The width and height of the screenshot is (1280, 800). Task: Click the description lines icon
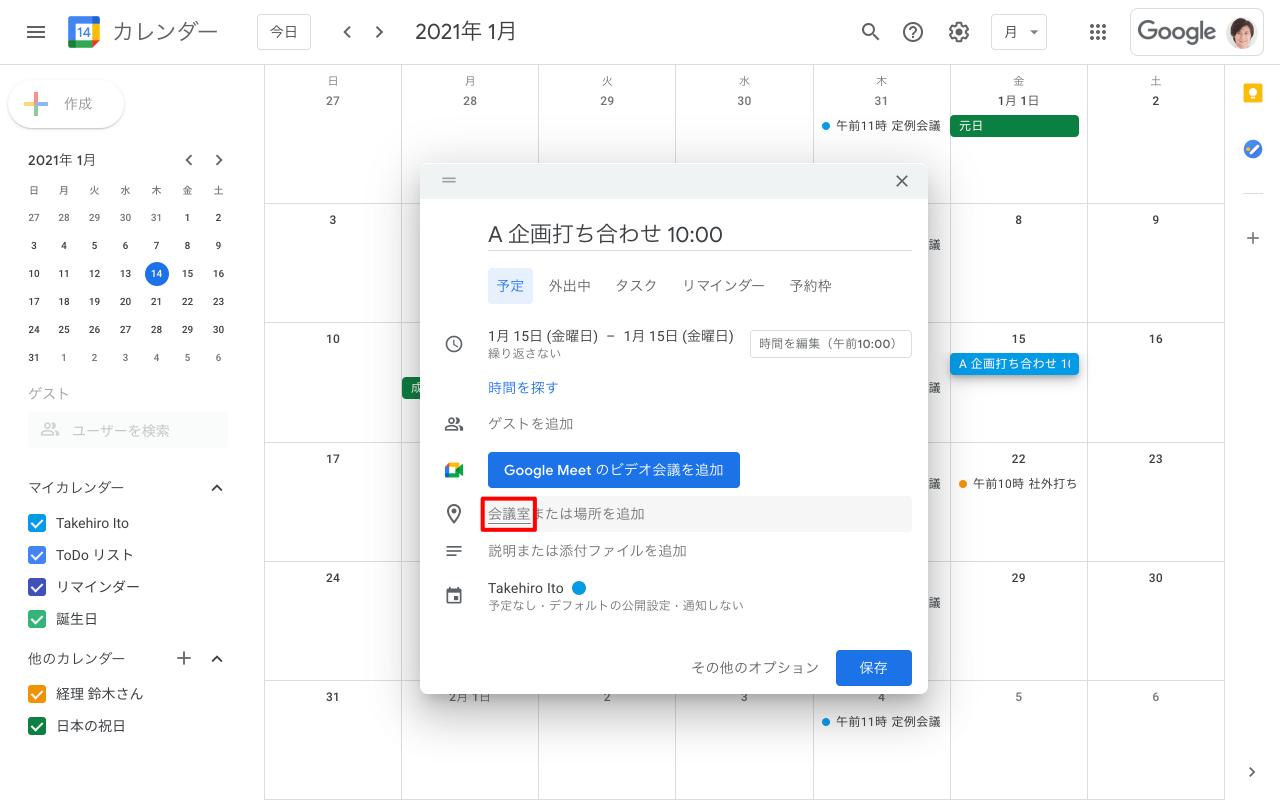tap(454, 551)
